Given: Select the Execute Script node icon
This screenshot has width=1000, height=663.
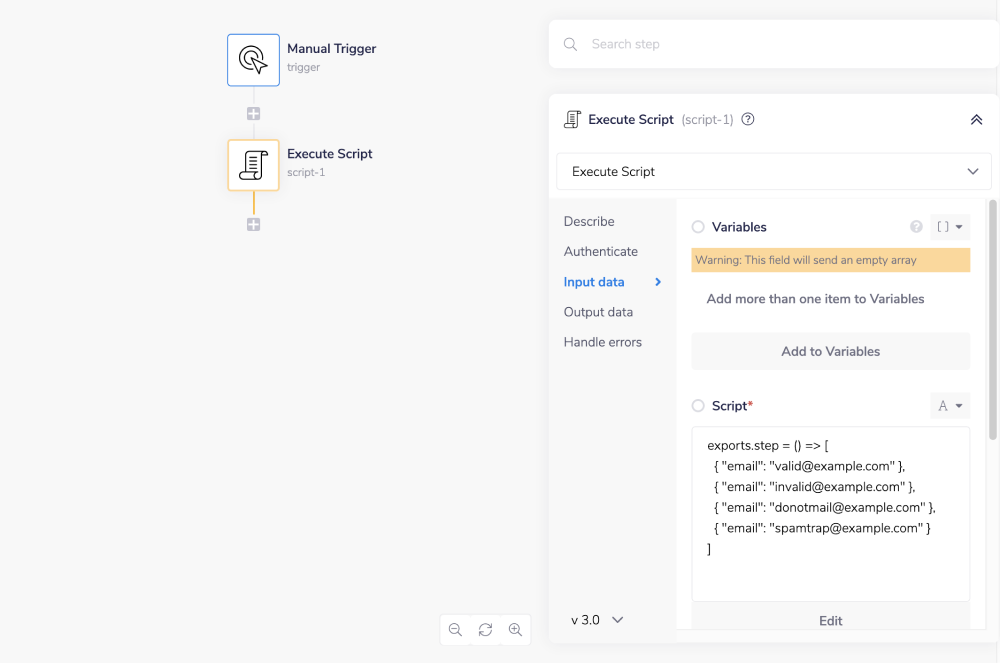Looking at the screenshot, I should [x=253, y=165].
